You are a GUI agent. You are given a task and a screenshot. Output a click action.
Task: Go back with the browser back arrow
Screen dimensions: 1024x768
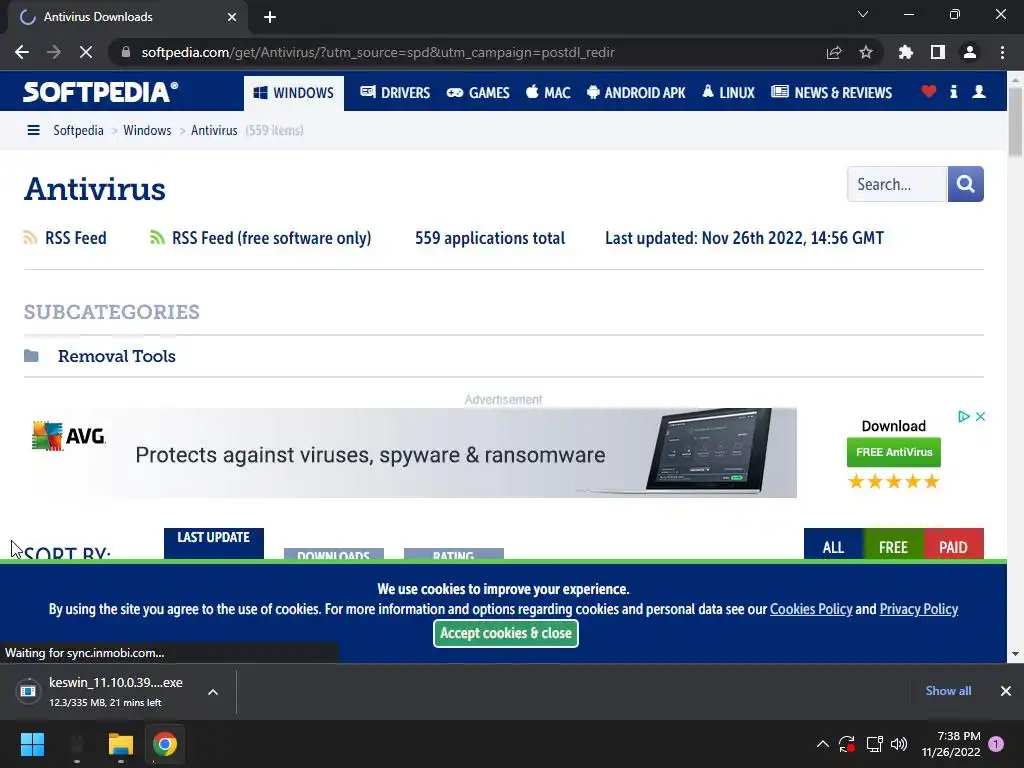click(22, 52)
